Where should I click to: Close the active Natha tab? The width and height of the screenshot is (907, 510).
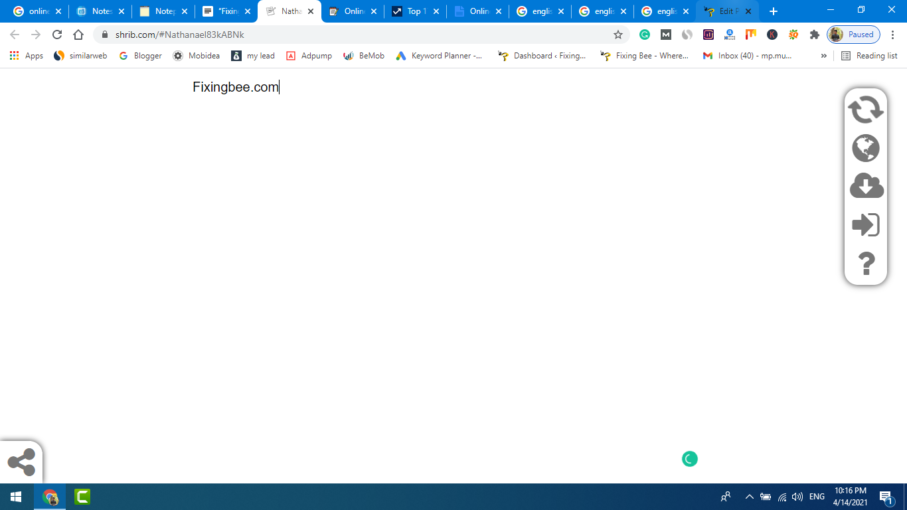pos(311,11)
